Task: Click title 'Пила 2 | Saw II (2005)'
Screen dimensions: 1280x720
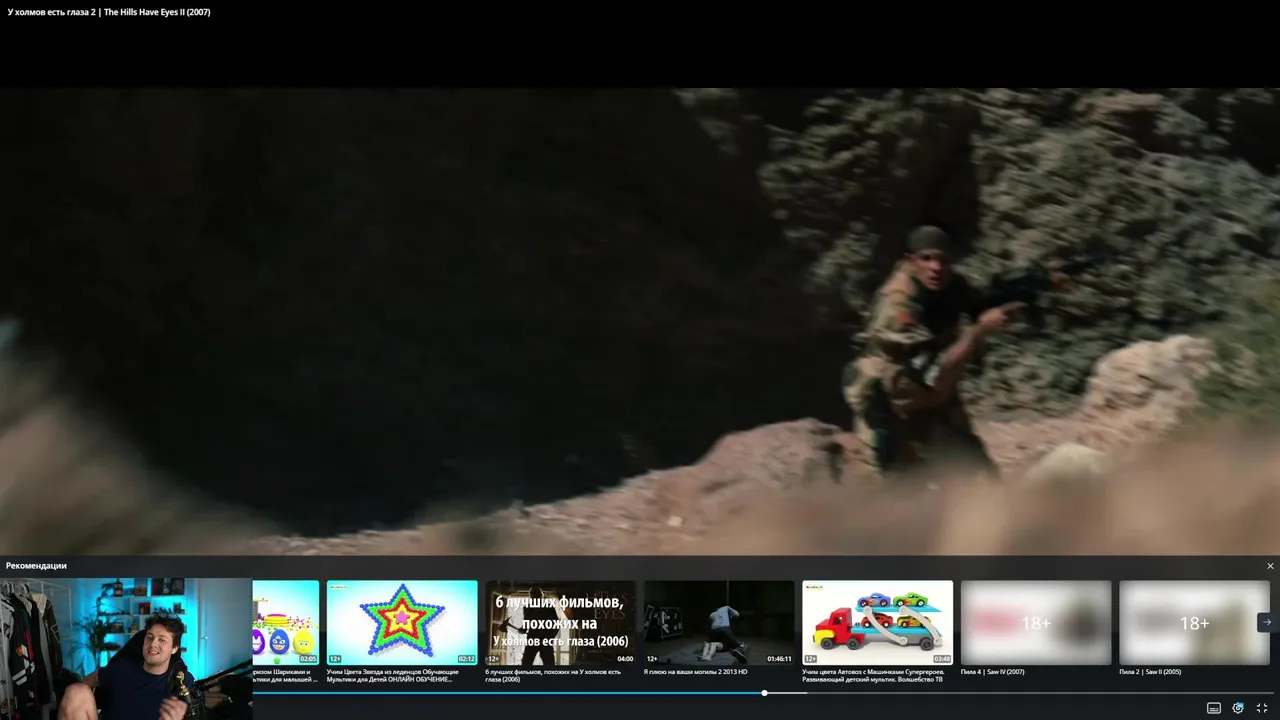Action: [1150, 672]
